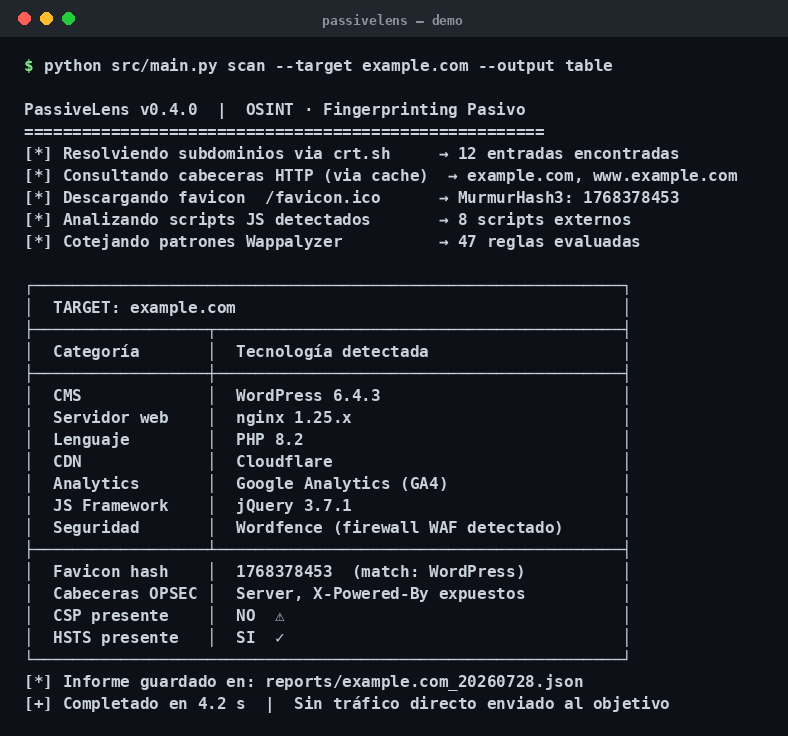This screenshot has width=788, height=736.
Task: Click the 'Servidor web' category cell
Action: coord(111,417)
